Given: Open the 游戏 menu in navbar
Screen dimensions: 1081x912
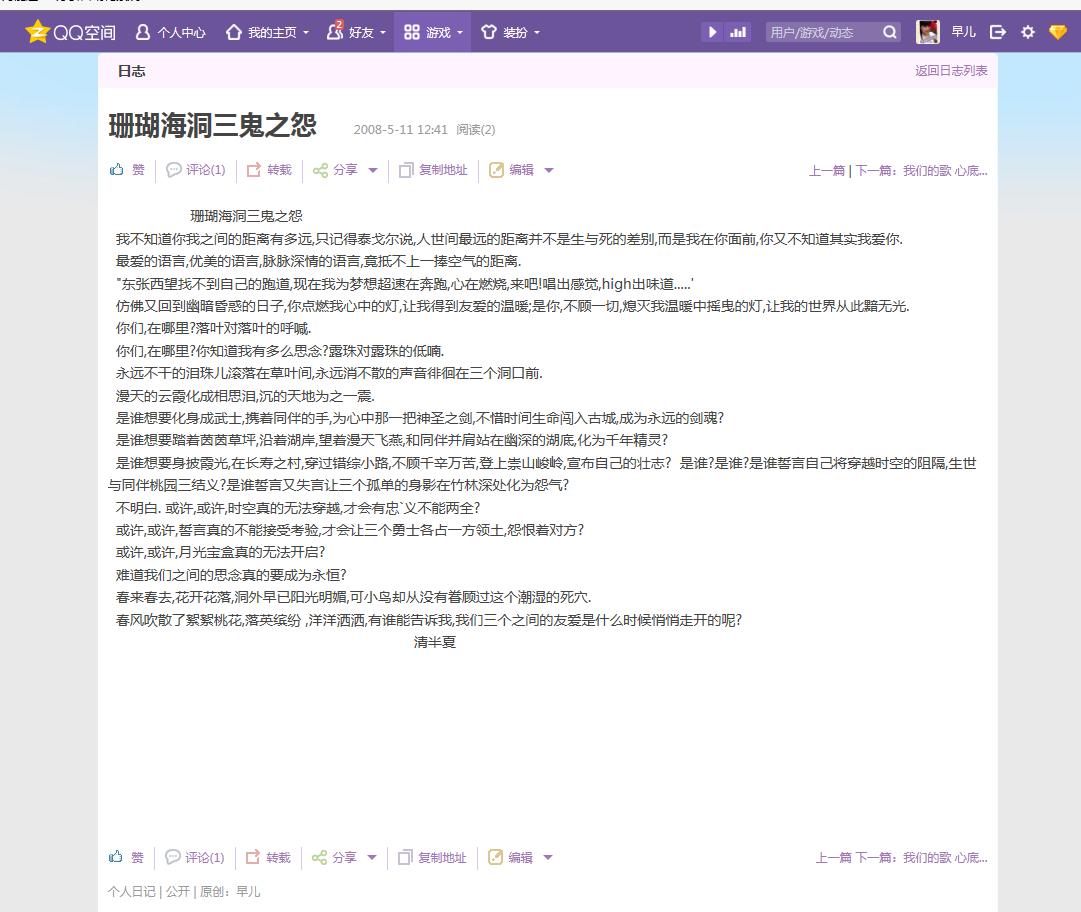Looking at the screenshot, I should tap(432, 32).
